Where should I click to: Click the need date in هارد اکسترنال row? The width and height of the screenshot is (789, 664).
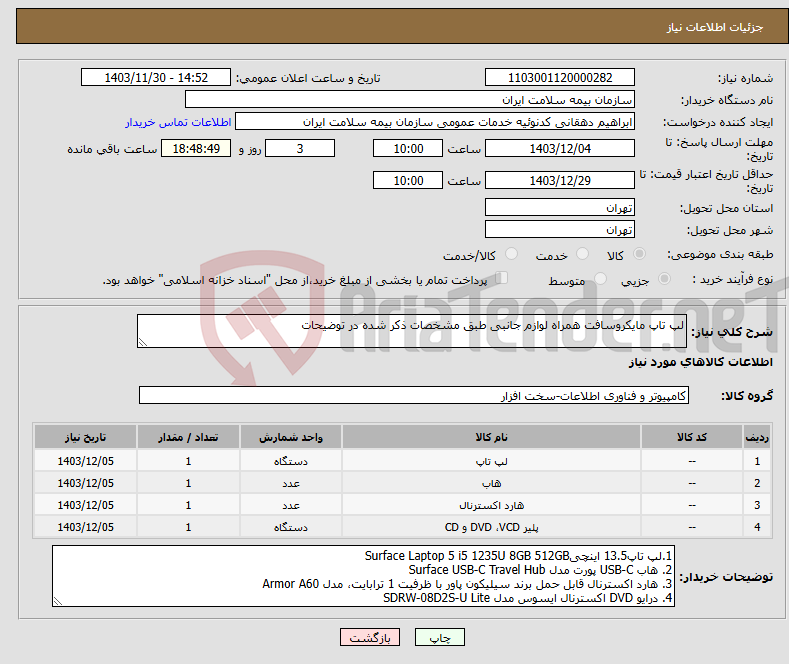[86, 505]
